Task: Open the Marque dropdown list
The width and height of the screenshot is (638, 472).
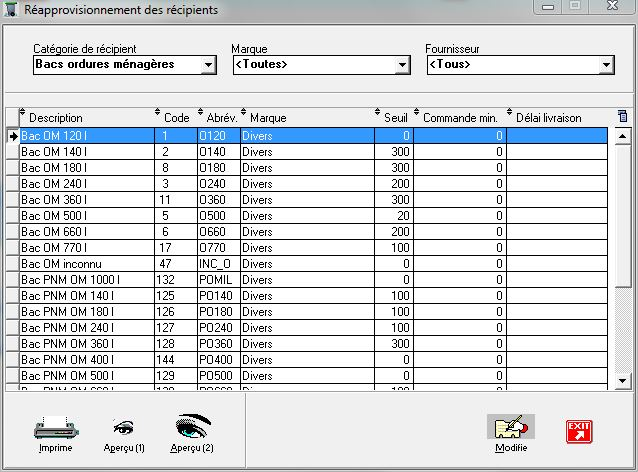Action: coord(402,65)
